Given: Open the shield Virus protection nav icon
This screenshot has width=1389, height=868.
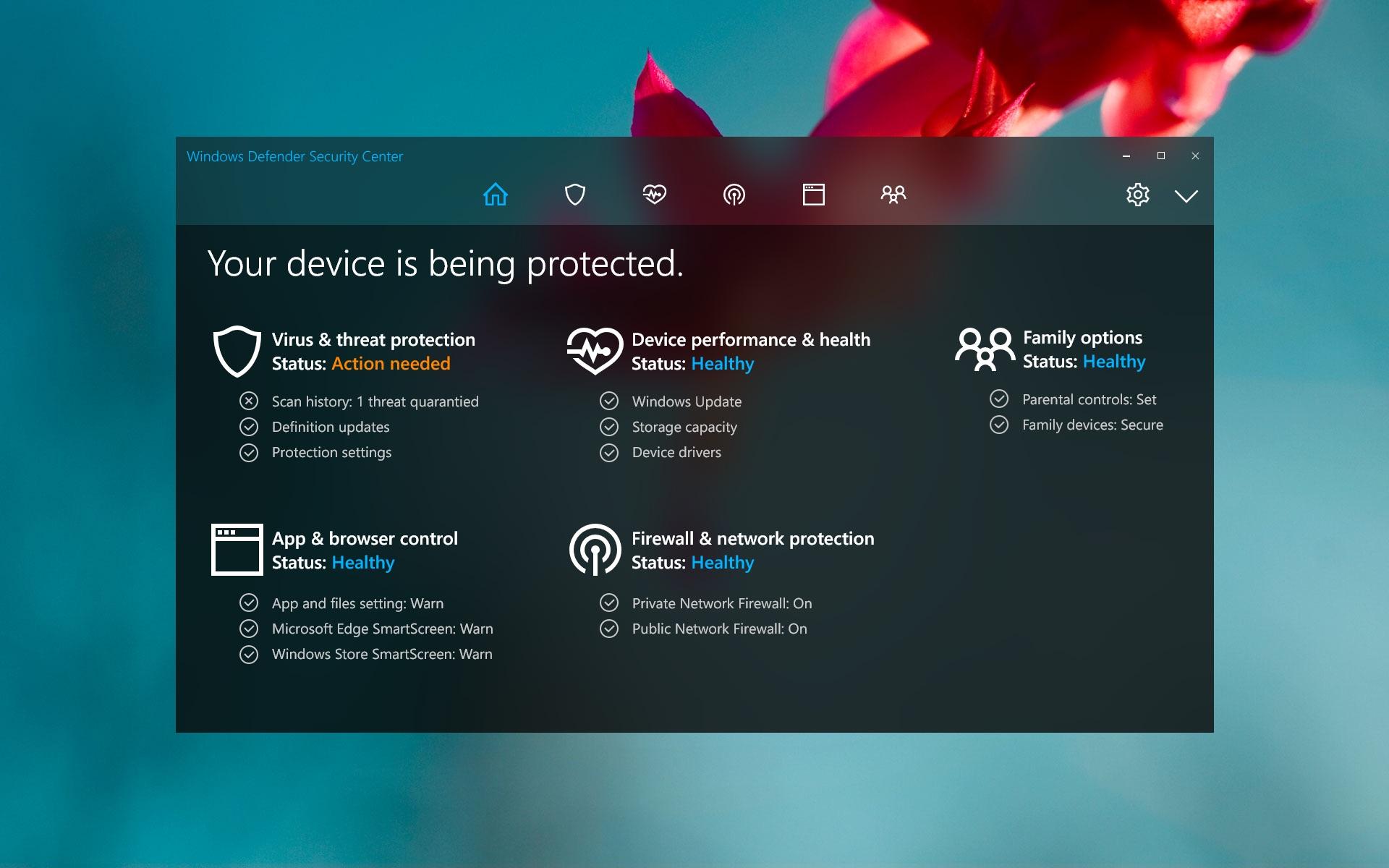Looking at the screenshot, I should tap(575, 195).
